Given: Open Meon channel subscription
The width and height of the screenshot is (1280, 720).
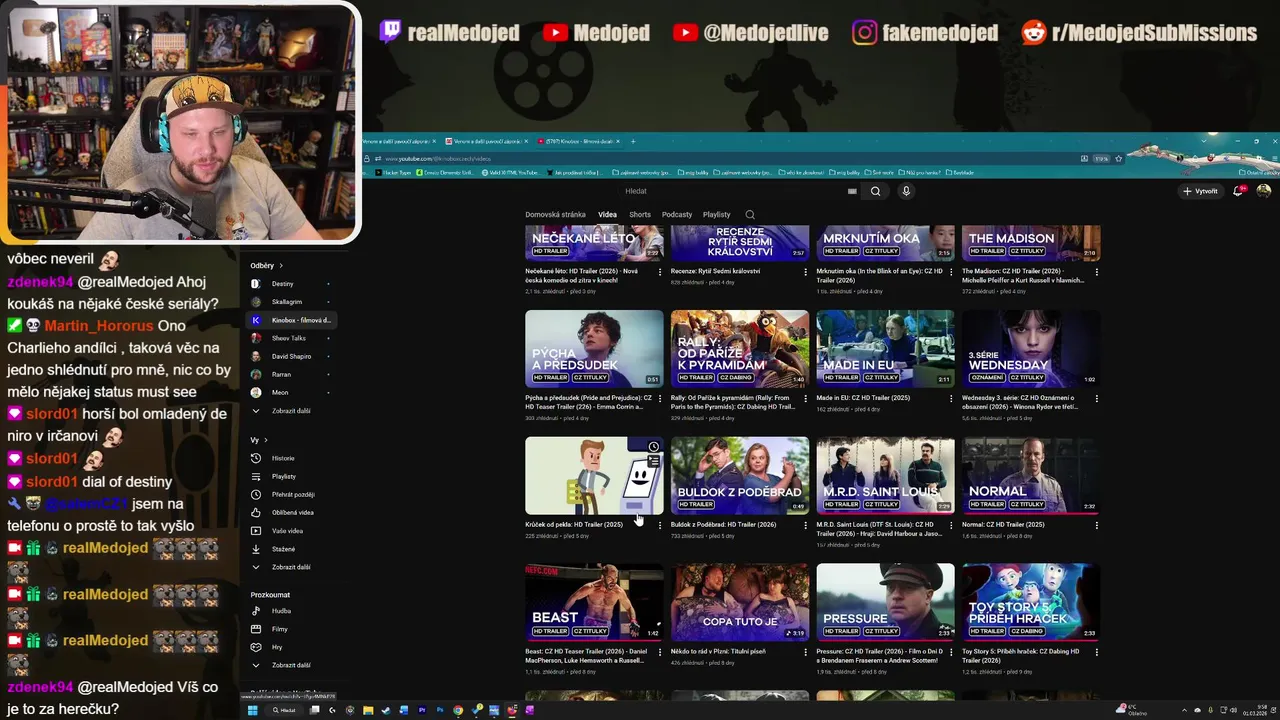Looking at the screenshot, I should (290, 392).
